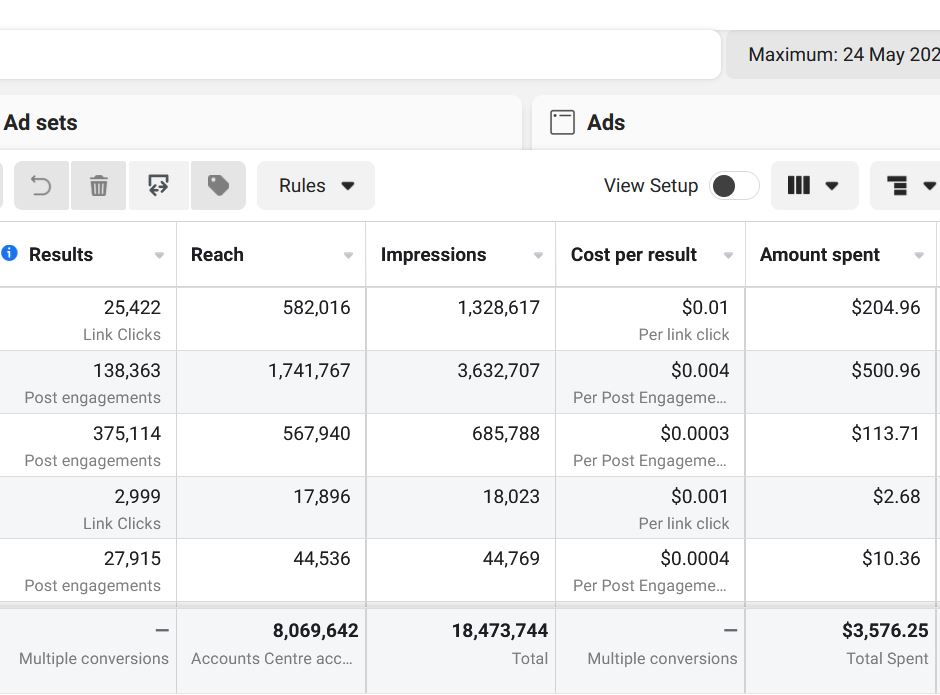This screenshot has height=695, width=940.
Task: Switch to the Ads tab
Action: (x=605, y=123)
